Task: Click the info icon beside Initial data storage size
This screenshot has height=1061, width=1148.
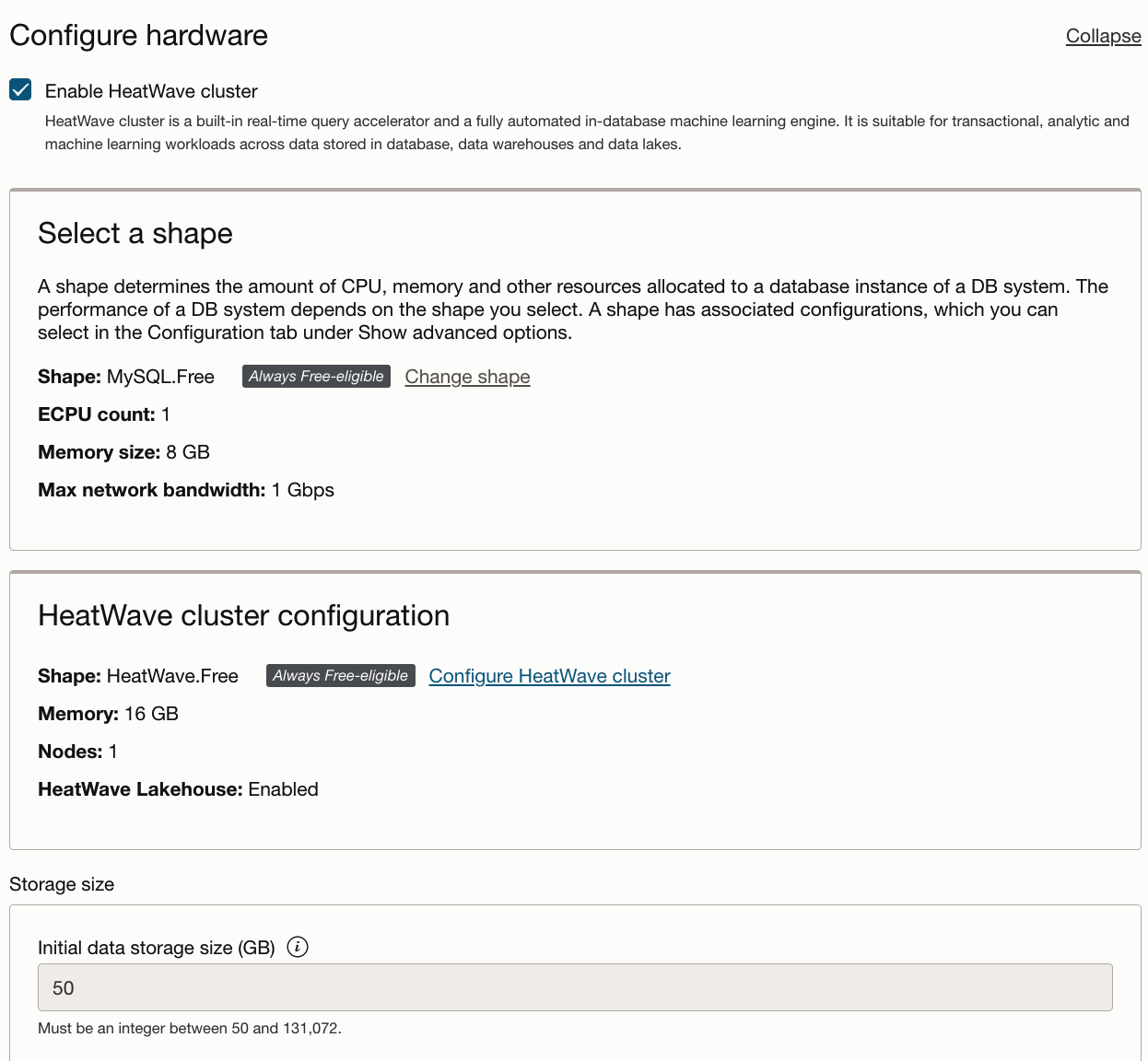Action: 297,947
